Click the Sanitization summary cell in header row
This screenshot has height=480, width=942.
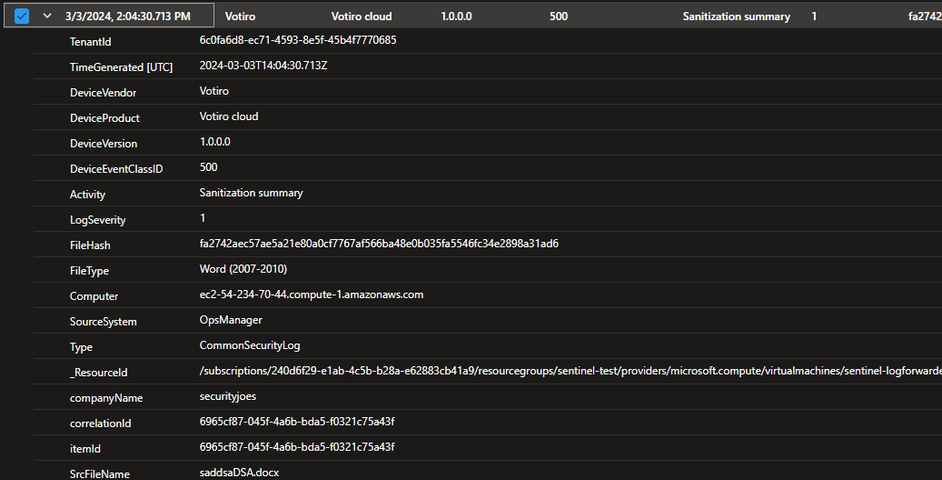[x=737, y=17]
